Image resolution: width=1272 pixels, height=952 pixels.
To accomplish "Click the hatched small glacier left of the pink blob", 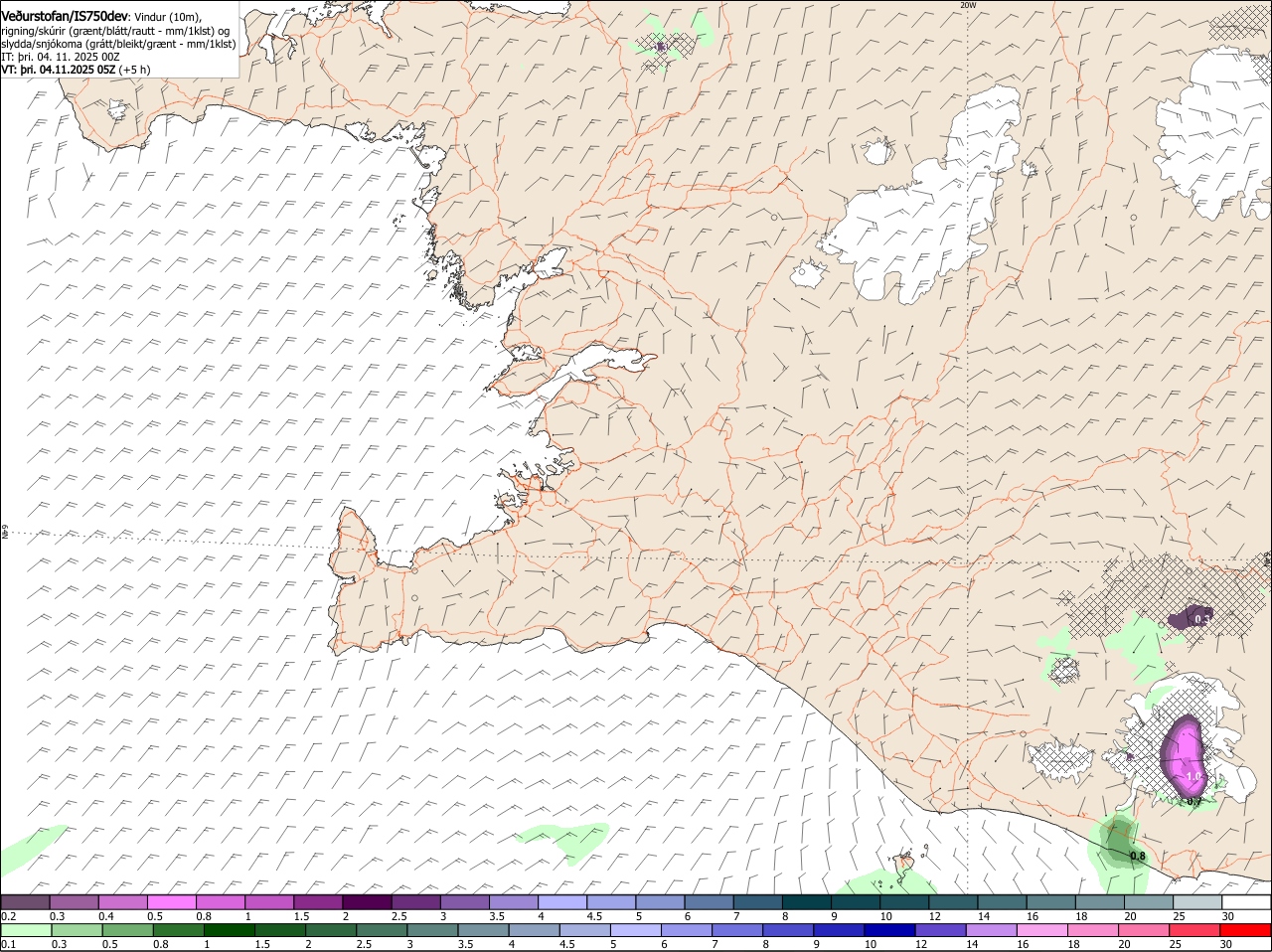I will click(1060, 760).
